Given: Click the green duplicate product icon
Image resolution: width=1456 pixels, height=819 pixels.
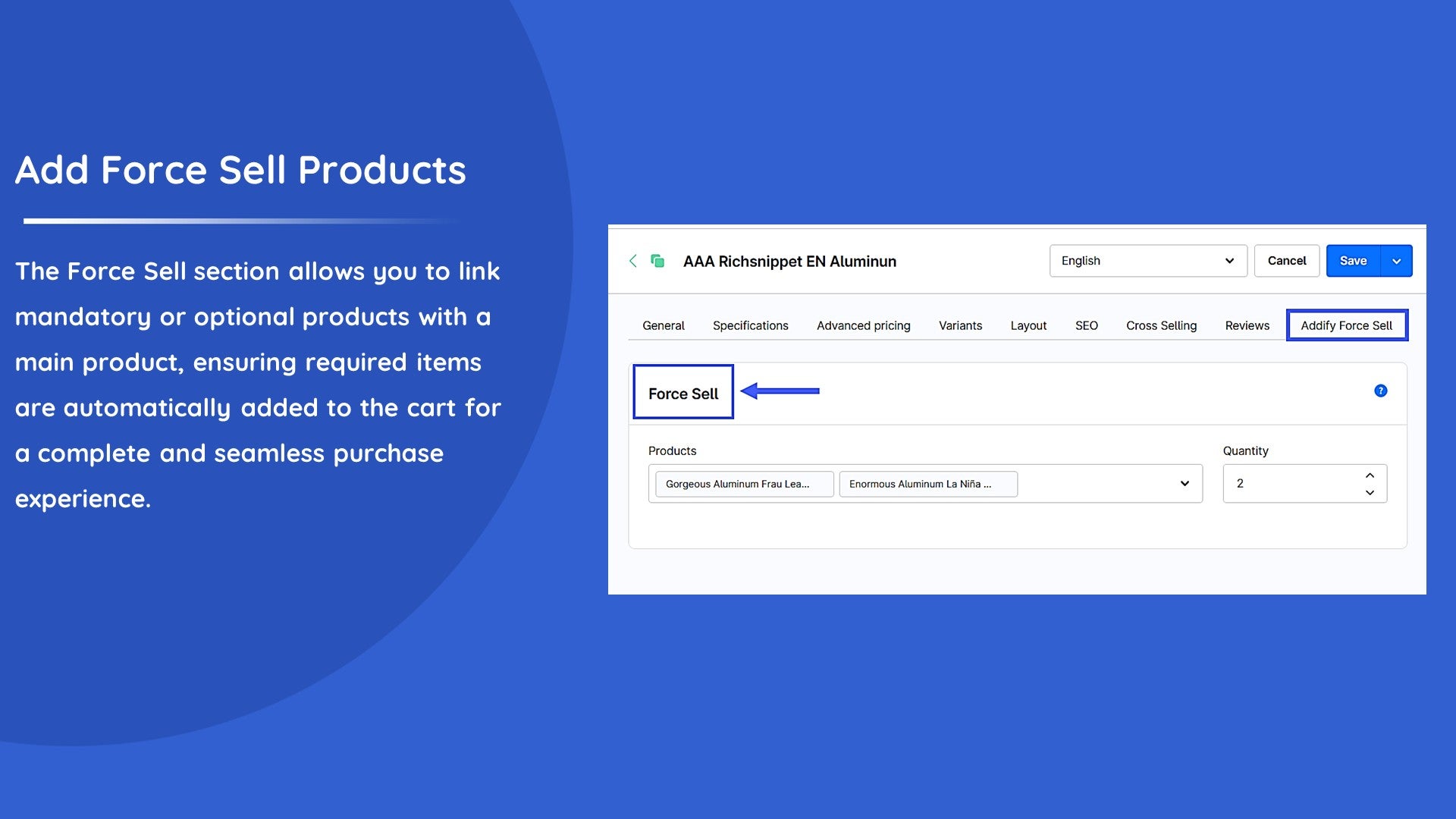Looking at the screenshot, I should (x=657, y=261).
